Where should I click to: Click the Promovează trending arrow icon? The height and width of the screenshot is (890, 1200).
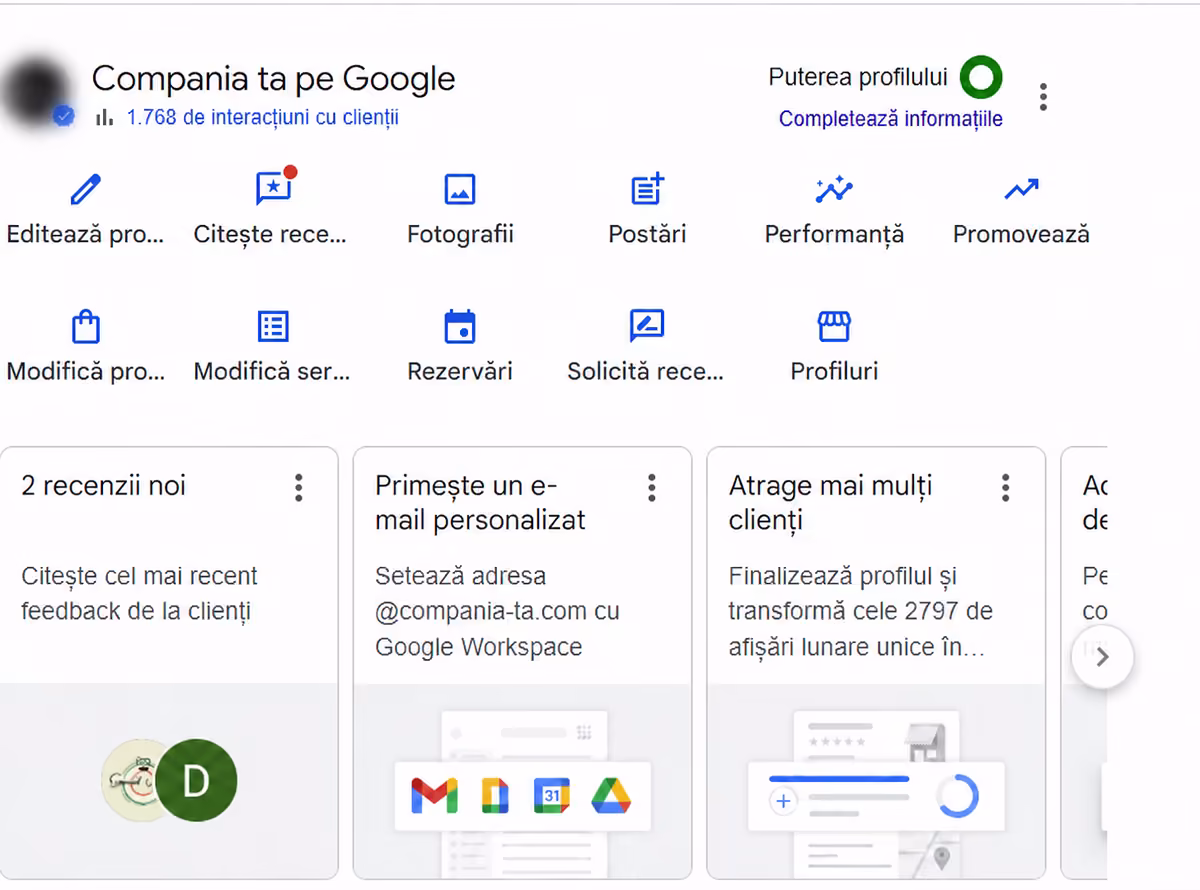tap(1021, 188)
